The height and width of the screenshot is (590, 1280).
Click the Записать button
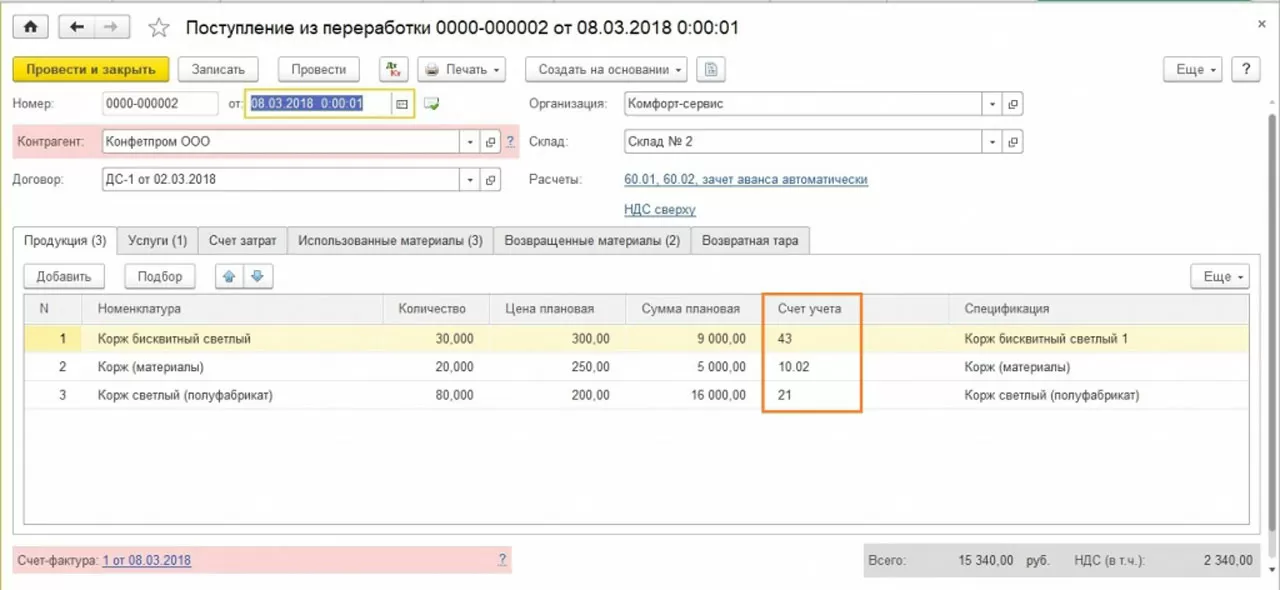pos(218,70)
